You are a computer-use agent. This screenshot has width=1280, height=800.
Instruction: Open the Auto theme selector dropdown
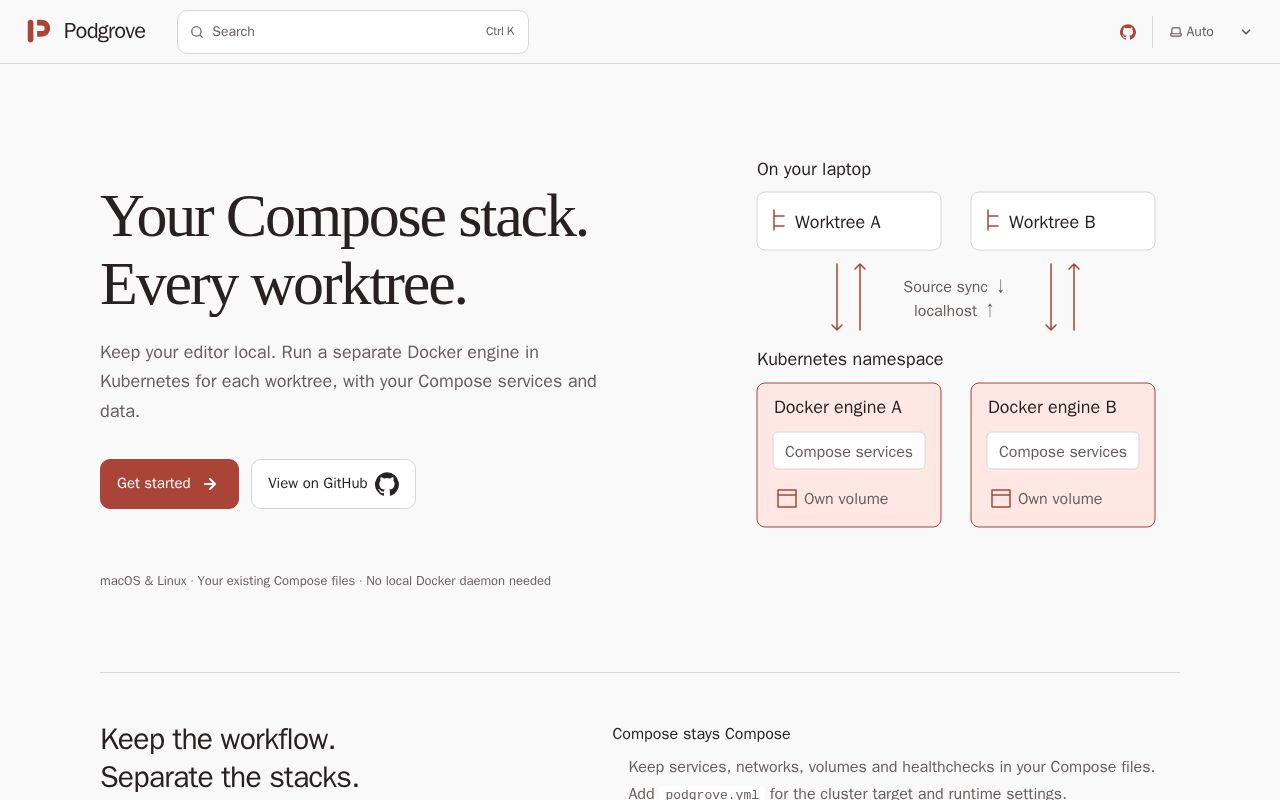[1210, 32]
